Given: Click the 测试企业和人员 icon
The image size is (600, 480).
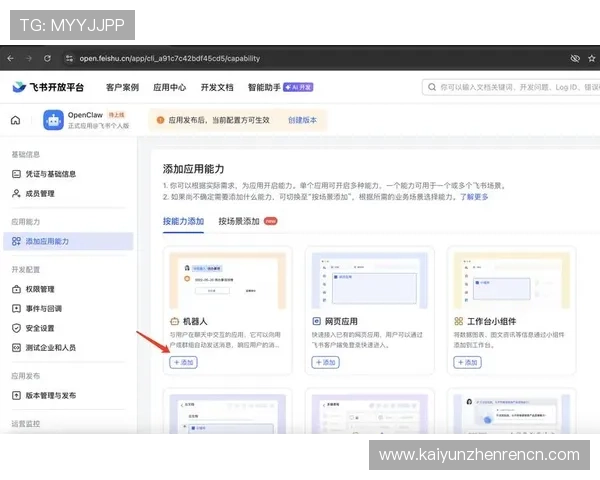Looking at the screenshot, I should pyautogui.click(x=16, y=348).
